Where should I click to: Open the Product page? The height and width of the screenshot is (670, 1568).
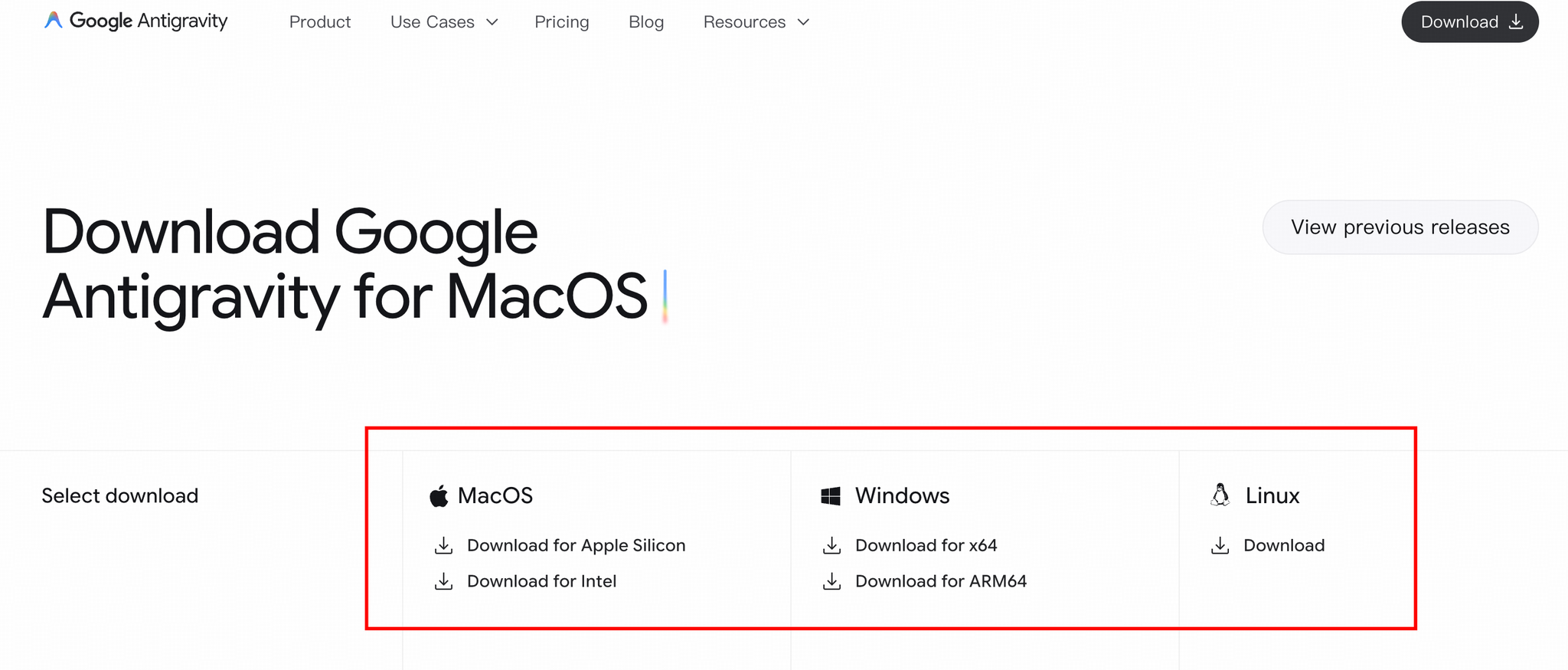(x=320, y=22)
